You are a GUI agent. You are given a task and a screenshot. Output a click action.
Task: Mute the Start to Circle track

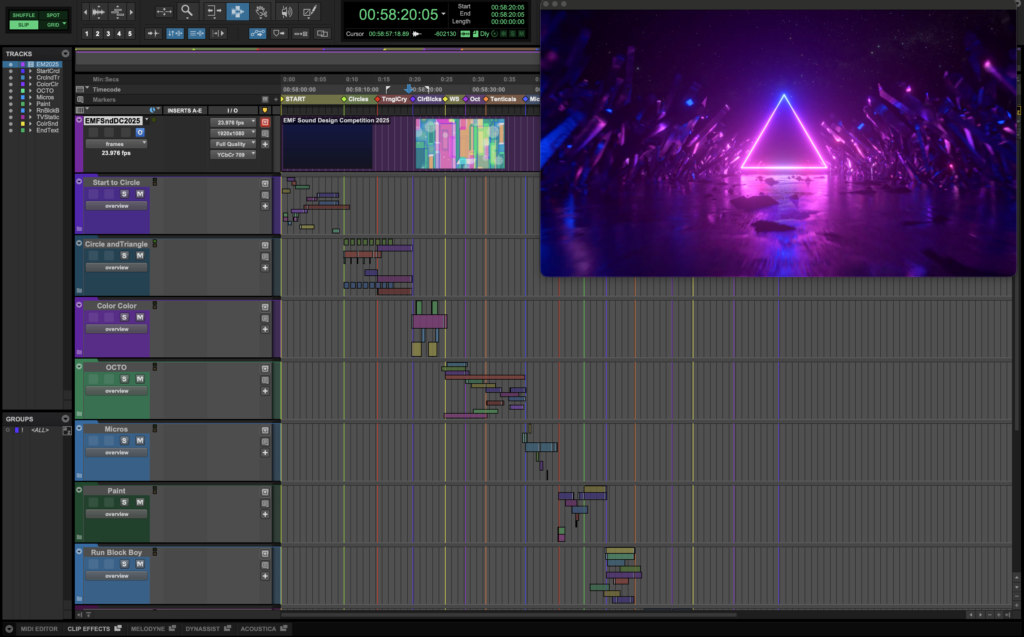140,194
